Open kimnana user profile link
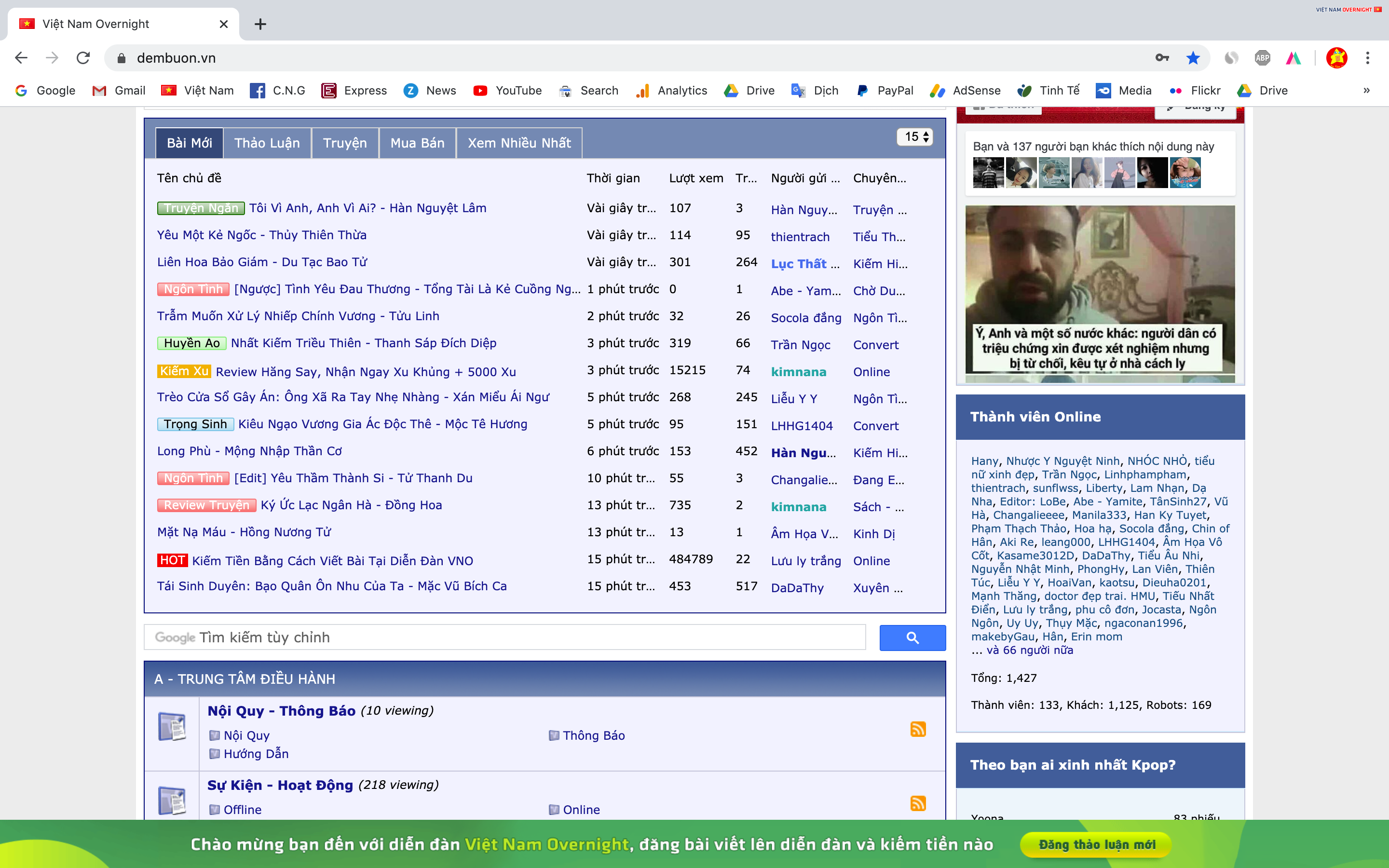1389x868 pixels. point(798,372)
